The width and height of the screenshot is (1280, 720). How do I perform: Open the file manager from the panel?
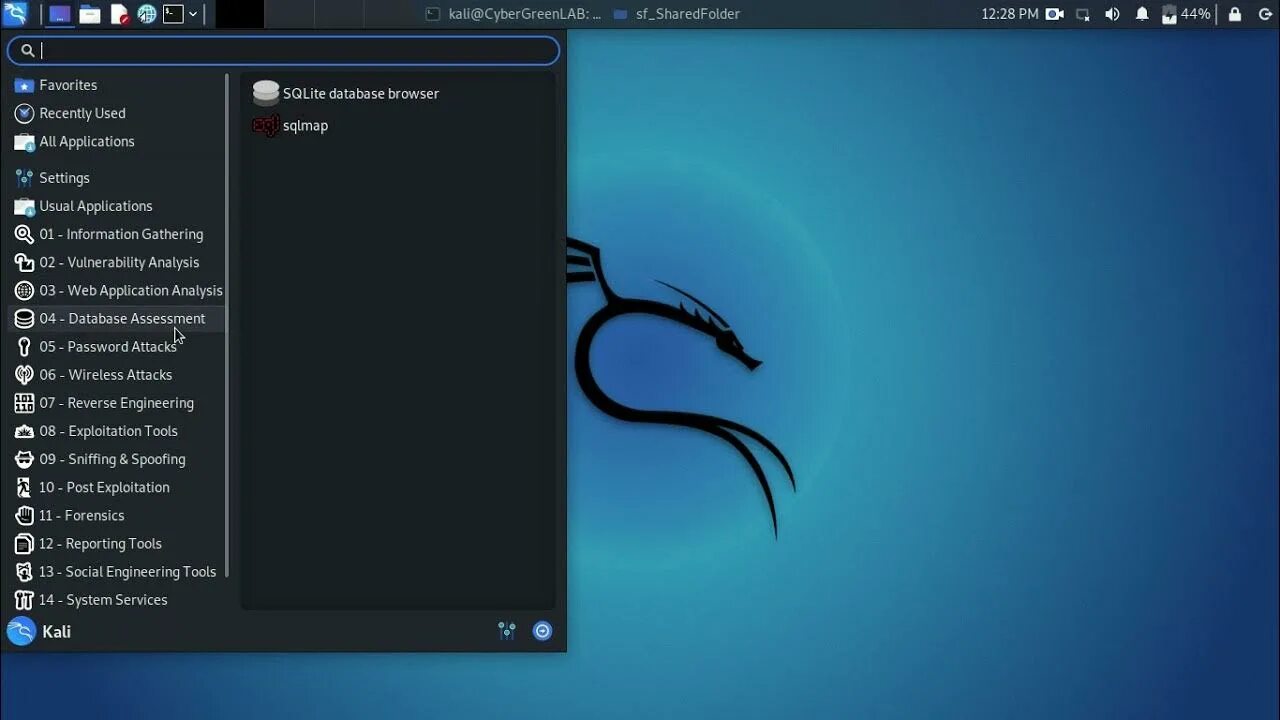(x=90, y=14)
